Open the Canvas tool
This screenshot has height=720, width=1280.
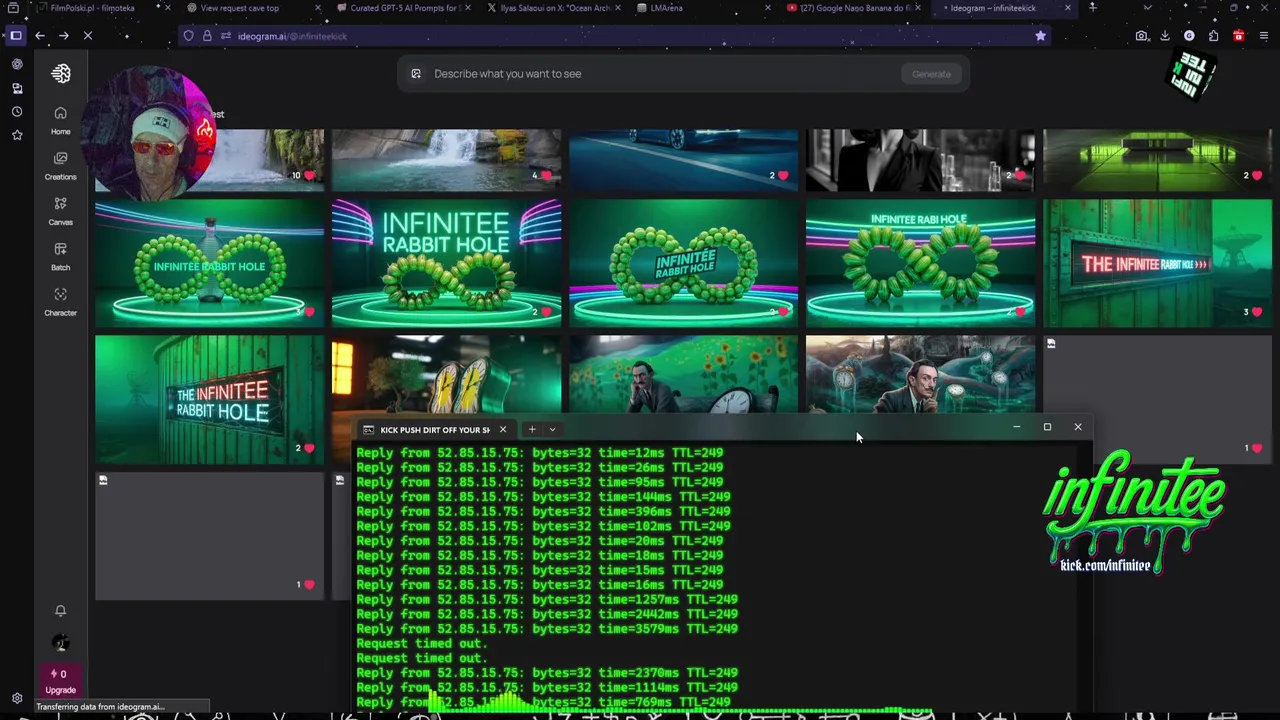(x=60, y=211)
